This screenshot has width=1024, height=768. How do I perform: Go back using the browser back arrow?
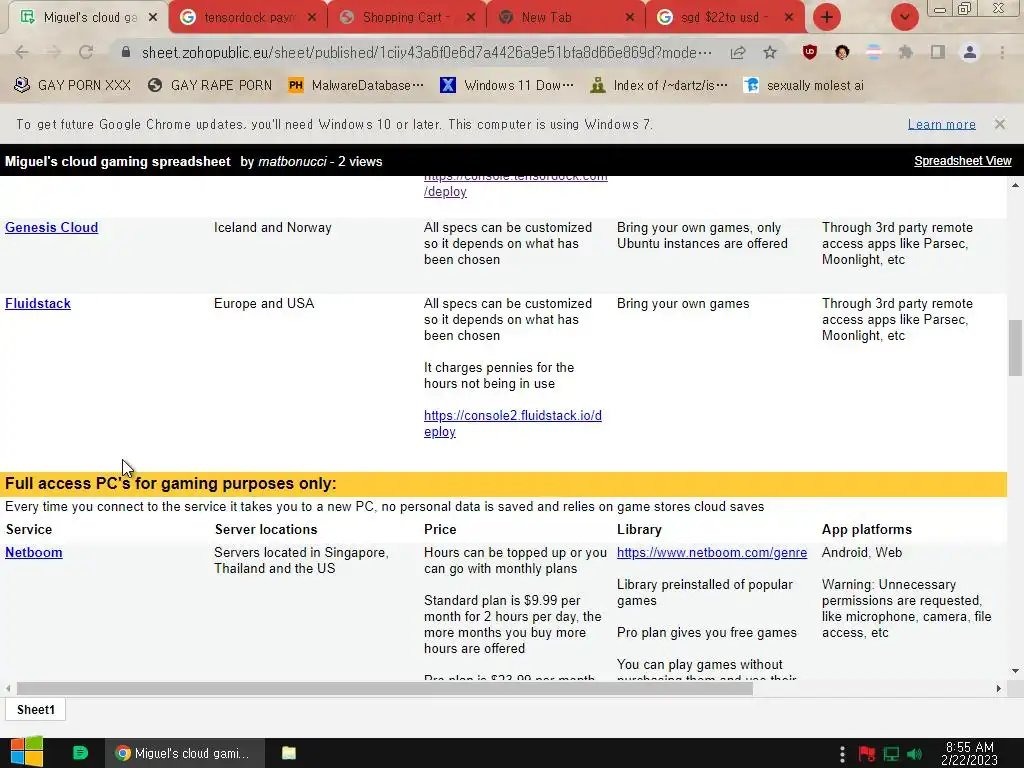pyautogui.click(x=22, y=52)
